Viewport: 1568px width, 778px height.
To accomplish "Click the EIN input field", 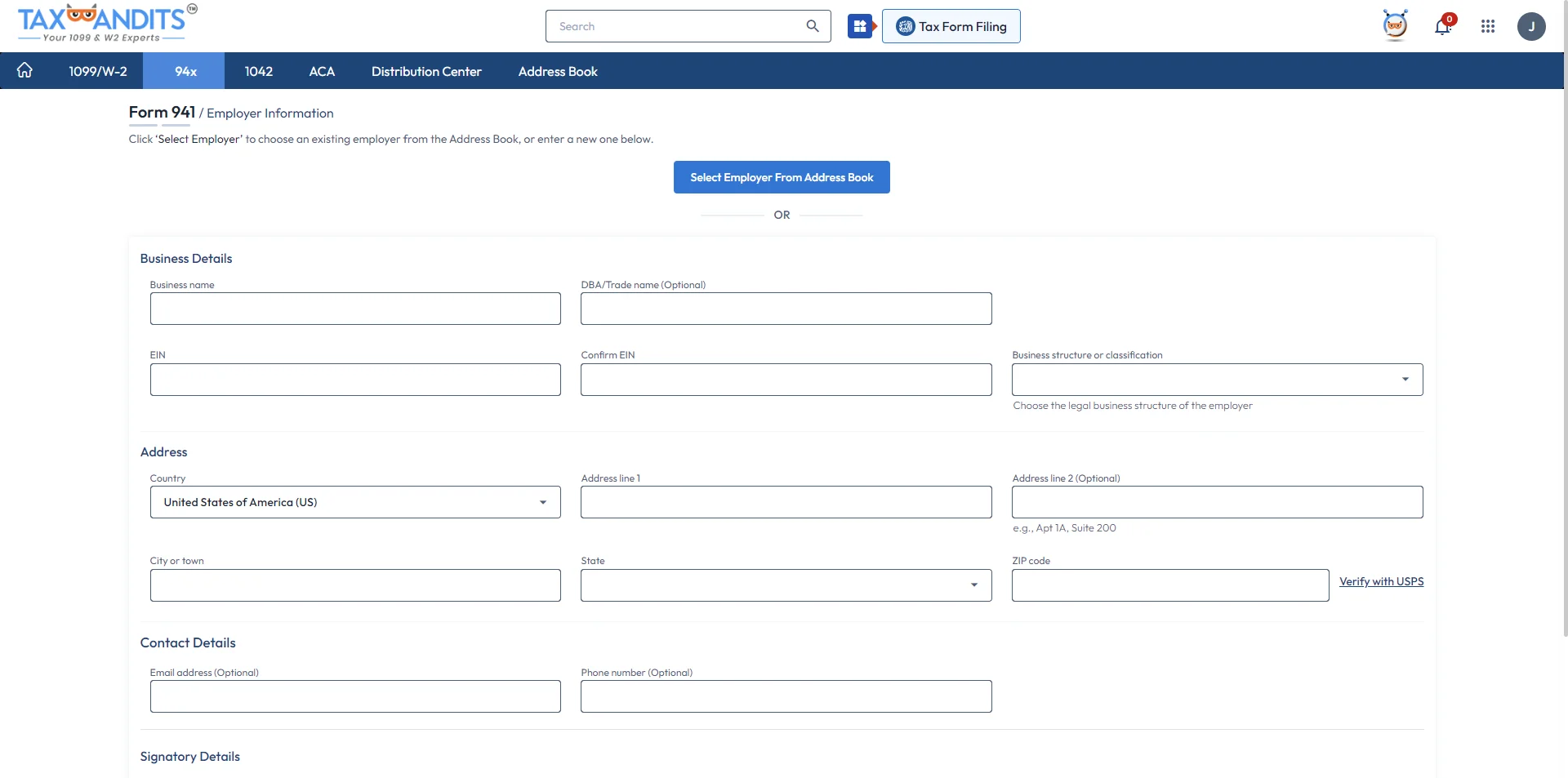I will click(x=354, y=379).
